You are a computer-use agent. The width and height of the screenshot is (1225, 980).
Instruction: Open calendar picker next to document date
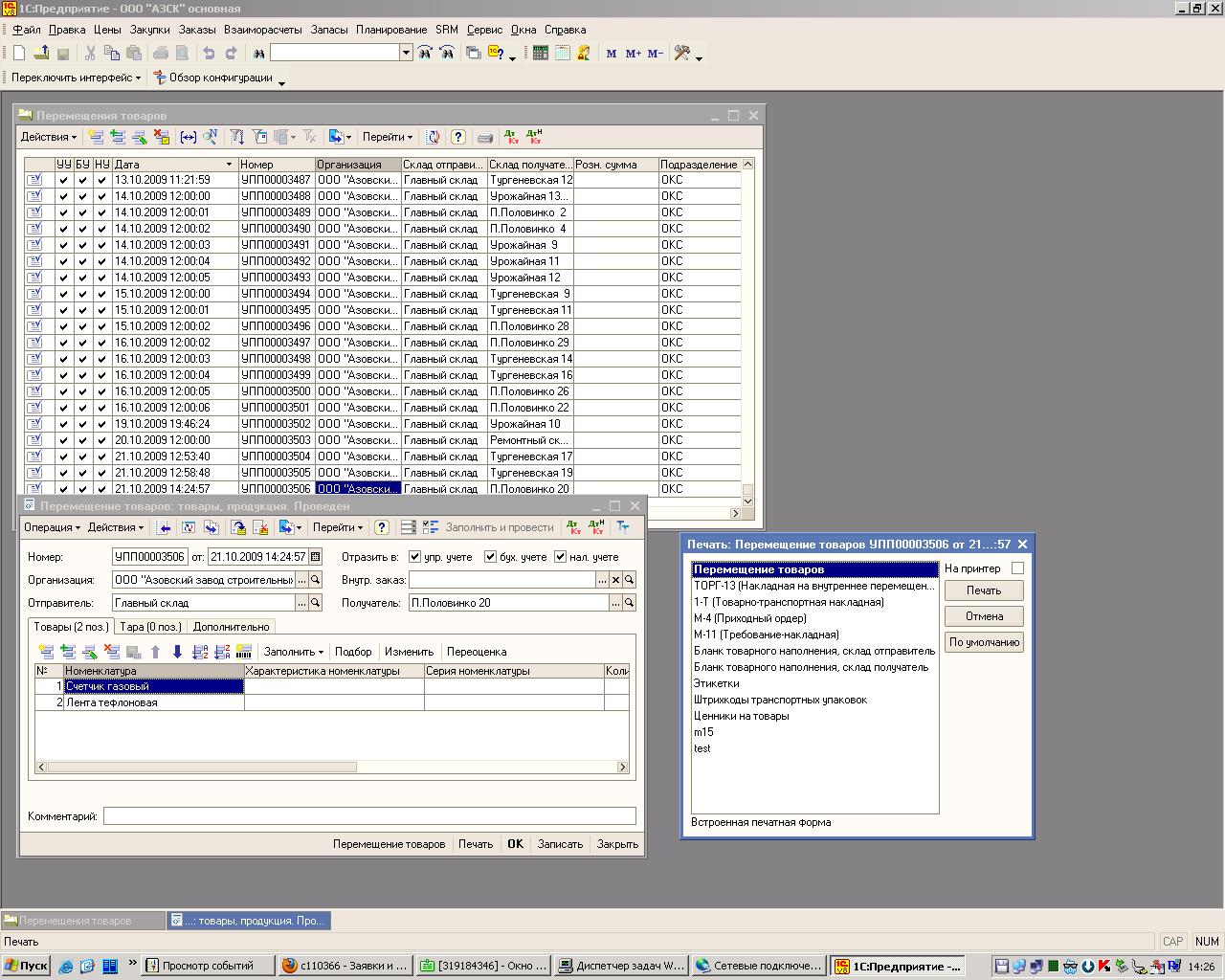316,557
